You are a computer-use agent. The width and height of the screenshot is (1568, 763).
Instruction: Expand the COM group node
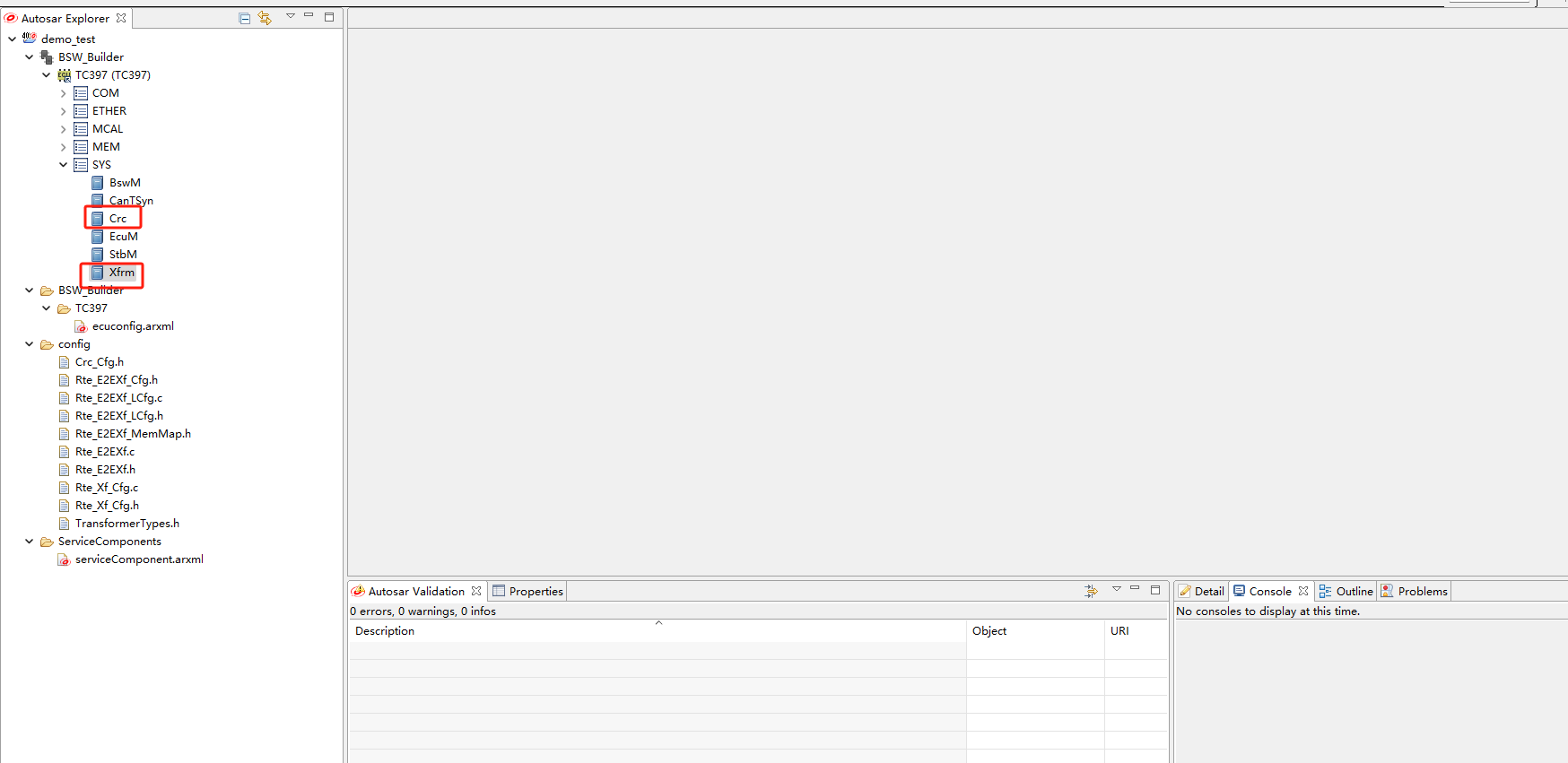(63, 93)
